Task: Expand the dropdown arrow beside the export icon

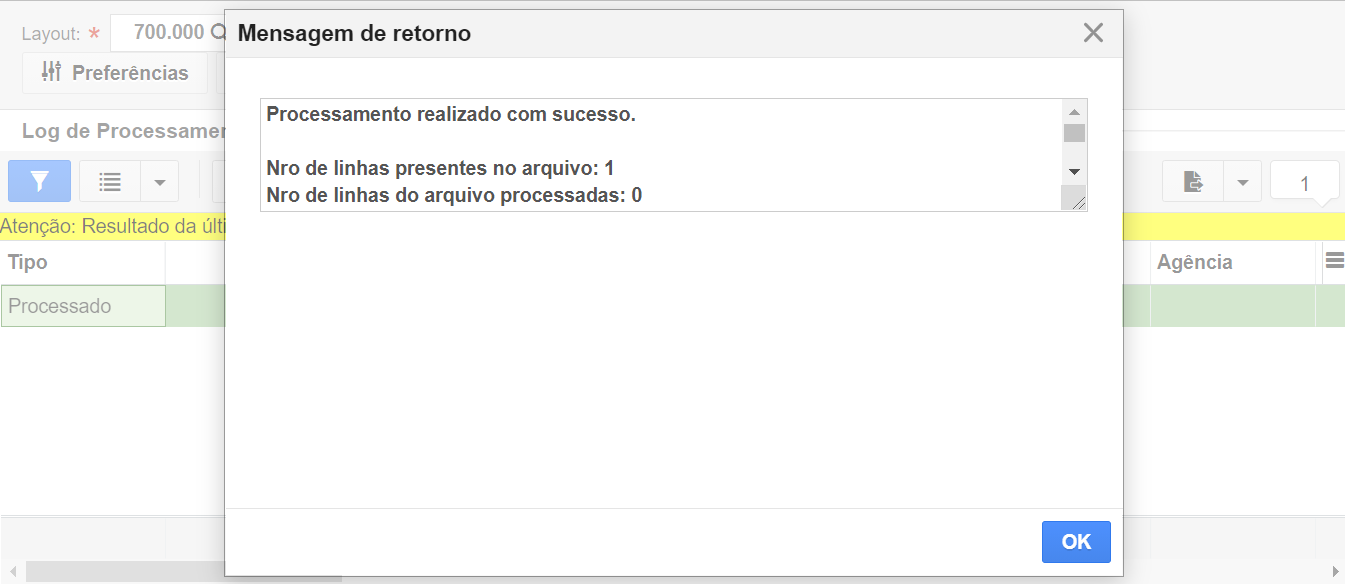Action: coord(1243,182)
